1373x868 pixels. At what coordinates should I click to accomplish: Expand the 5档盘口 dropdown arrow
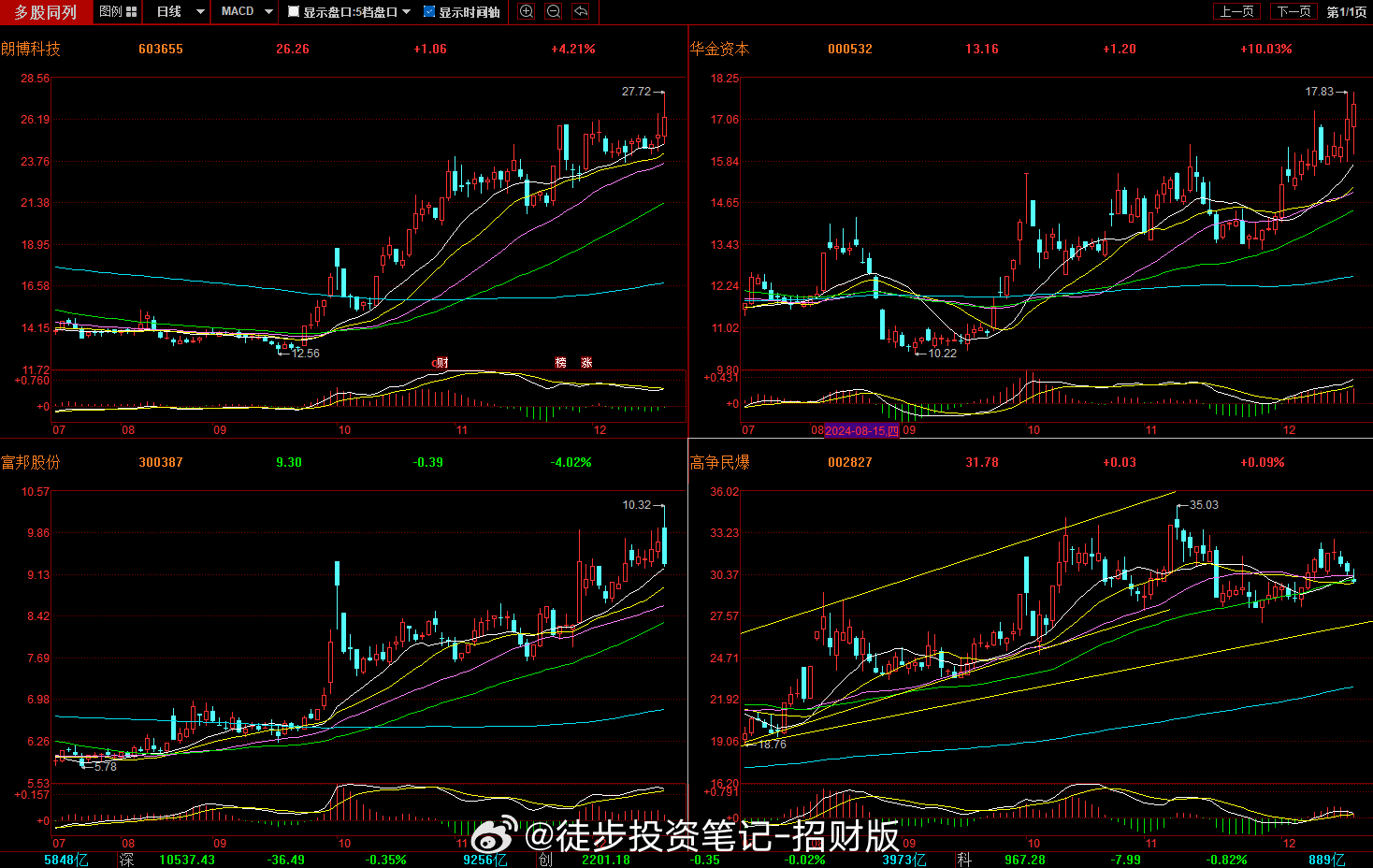tap(406, 12)
